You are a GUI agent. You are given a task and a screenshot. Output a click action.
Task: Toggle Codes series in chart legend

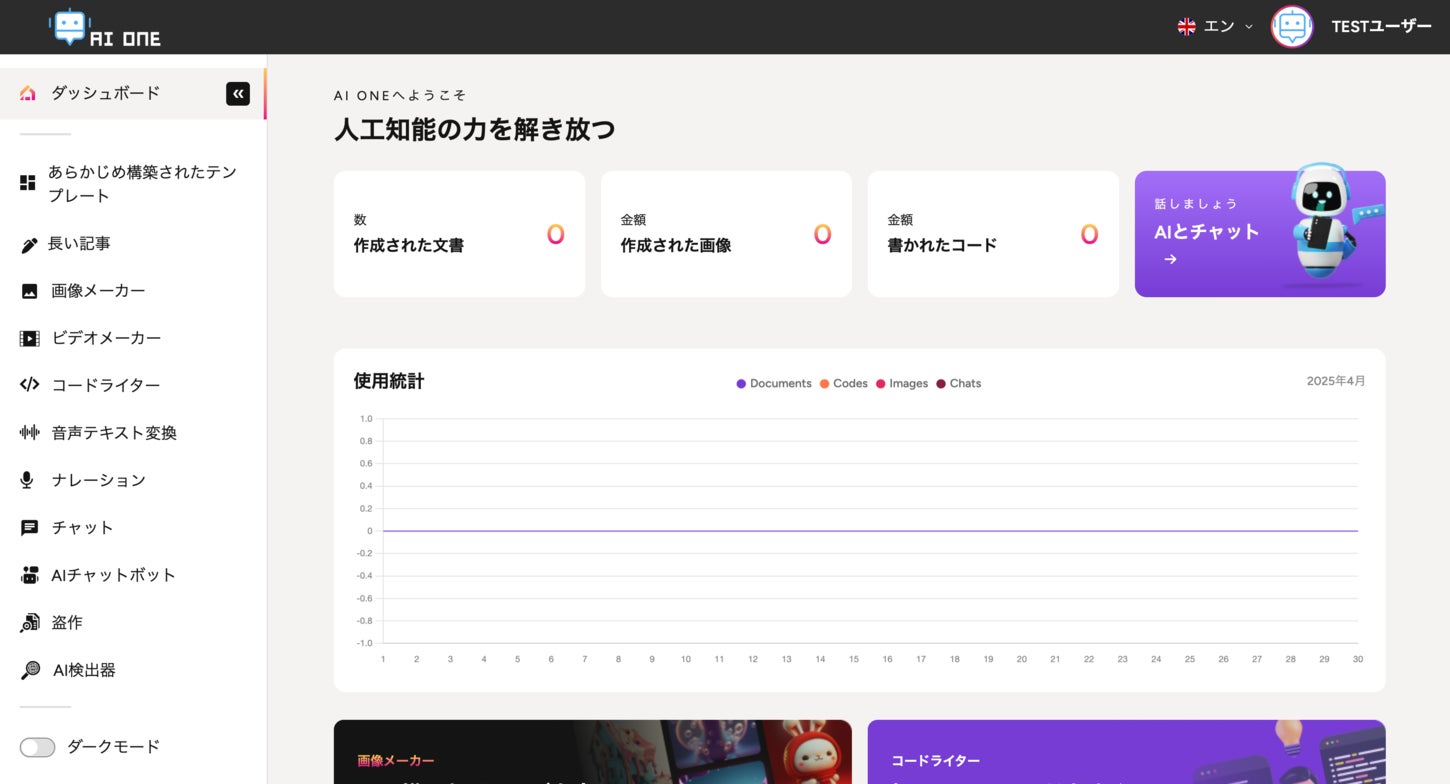[x=844, y=384]
